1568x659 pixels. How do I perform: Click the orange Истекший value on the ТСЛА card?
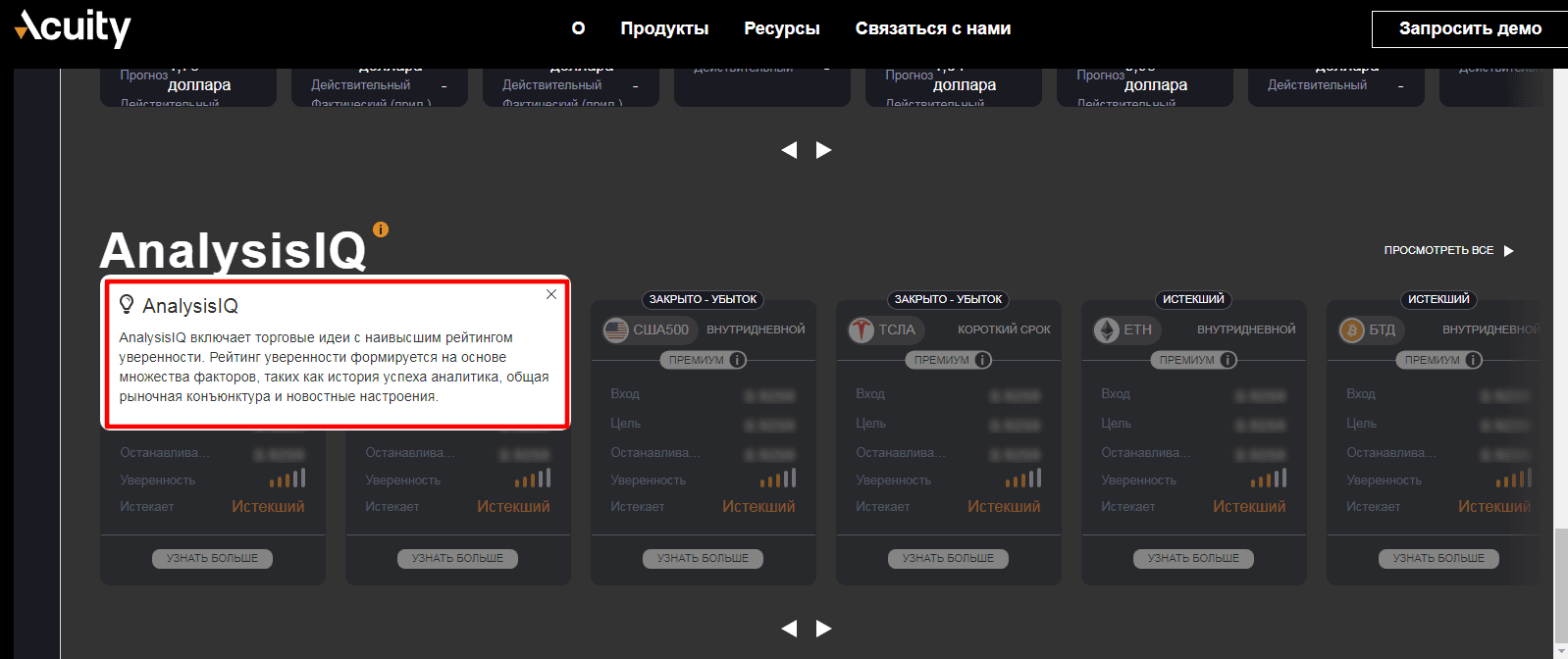point(1004,507)
